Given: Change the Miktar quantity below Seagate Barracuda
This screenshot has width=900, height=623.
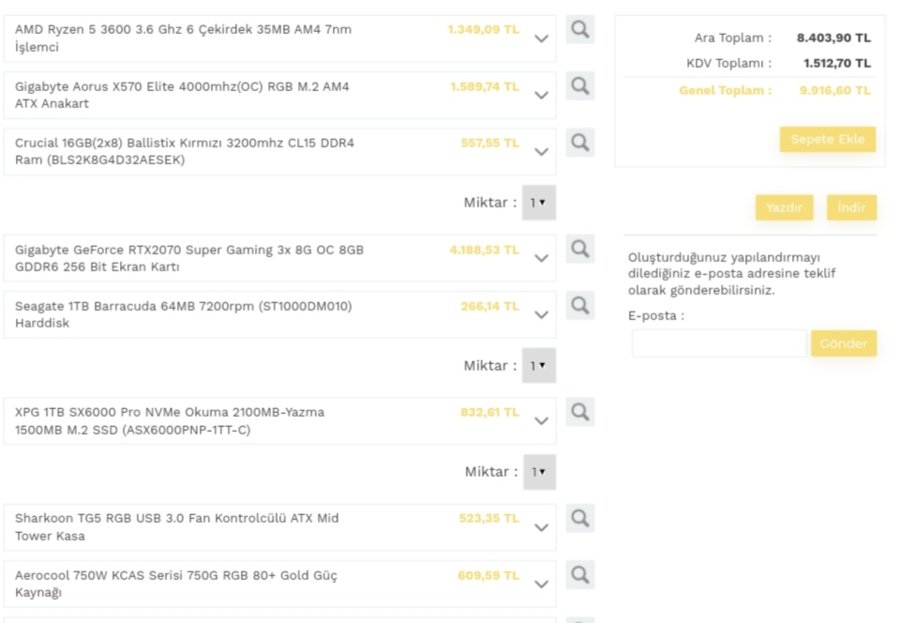Looking at the screenshot, I should coord(539,365).
